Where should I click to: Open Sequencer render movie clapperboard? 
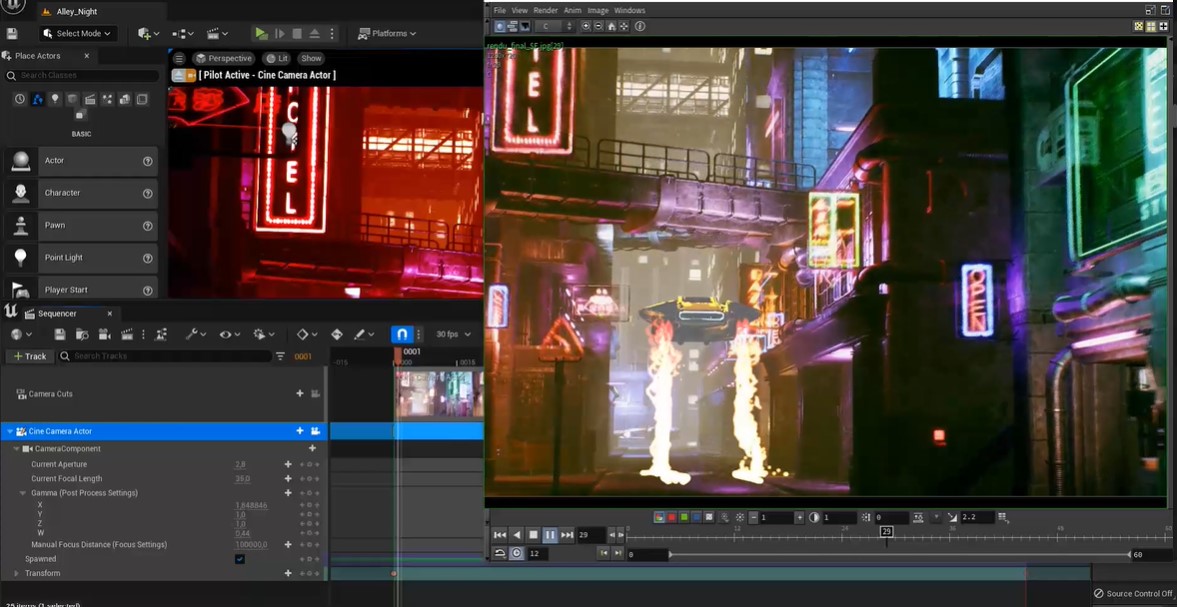[x=127, y=334]
